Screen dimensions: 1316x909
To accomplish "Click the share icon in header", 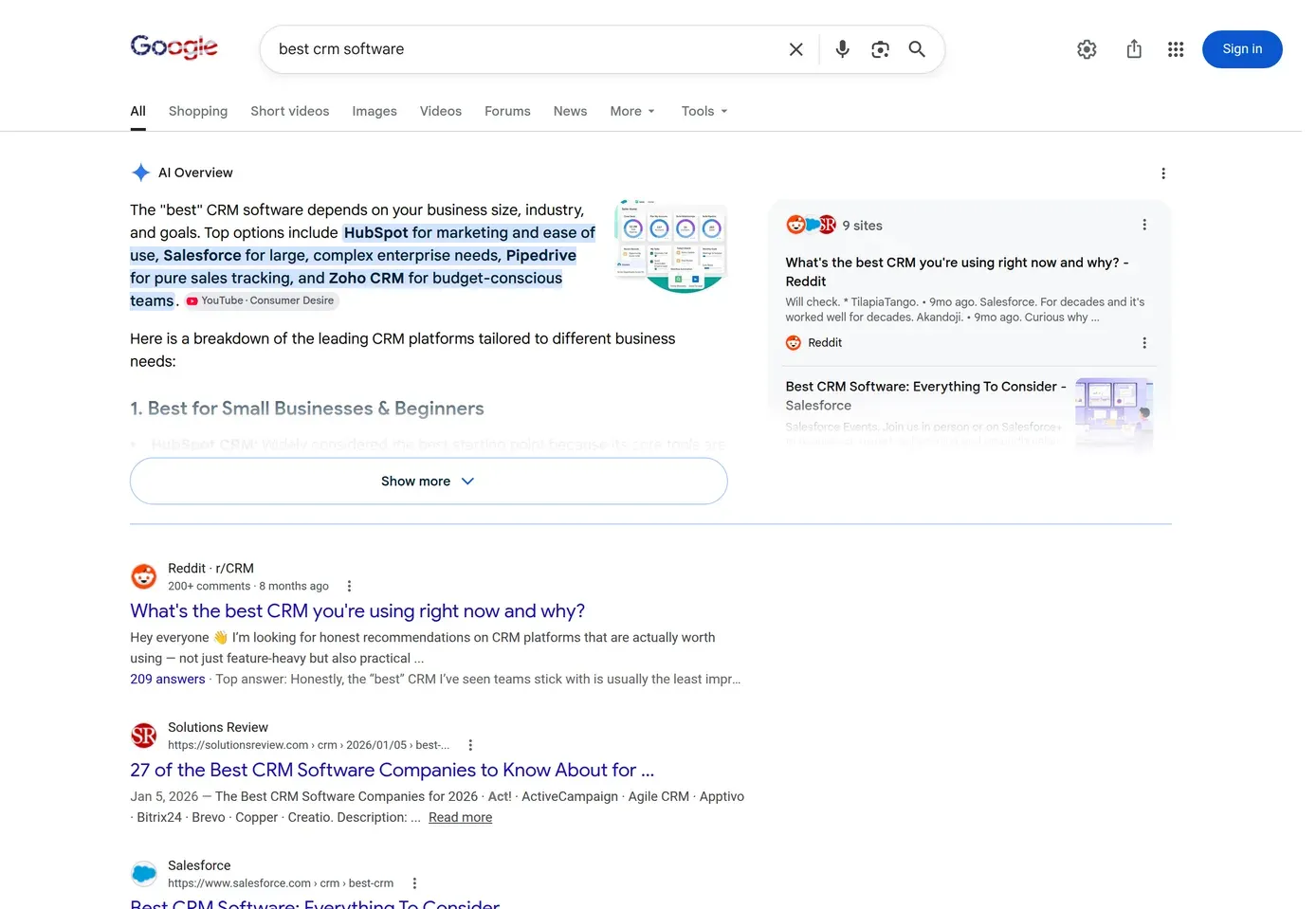I will click(x=1134, y=49).
